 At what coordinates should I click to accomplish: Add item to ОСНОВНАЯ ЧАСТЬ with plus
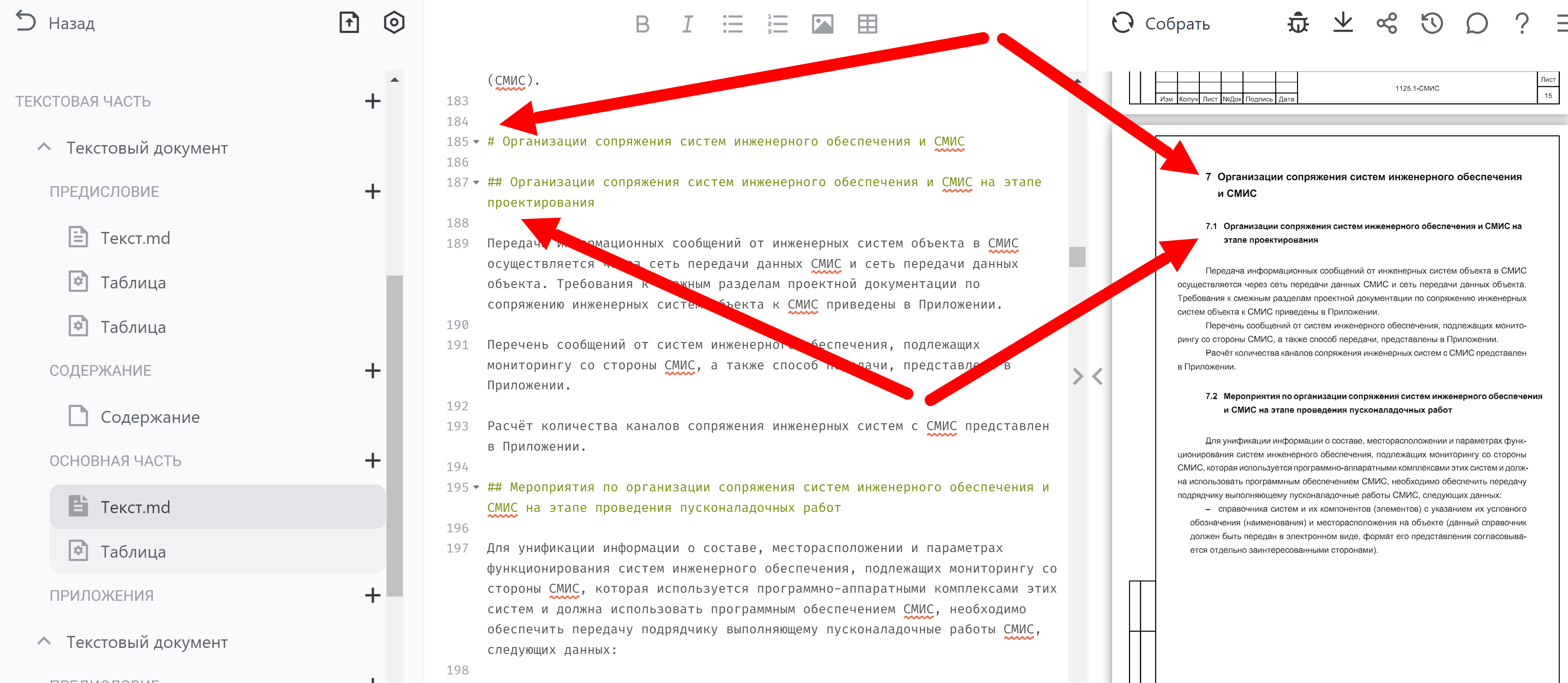tap(372, 460)
